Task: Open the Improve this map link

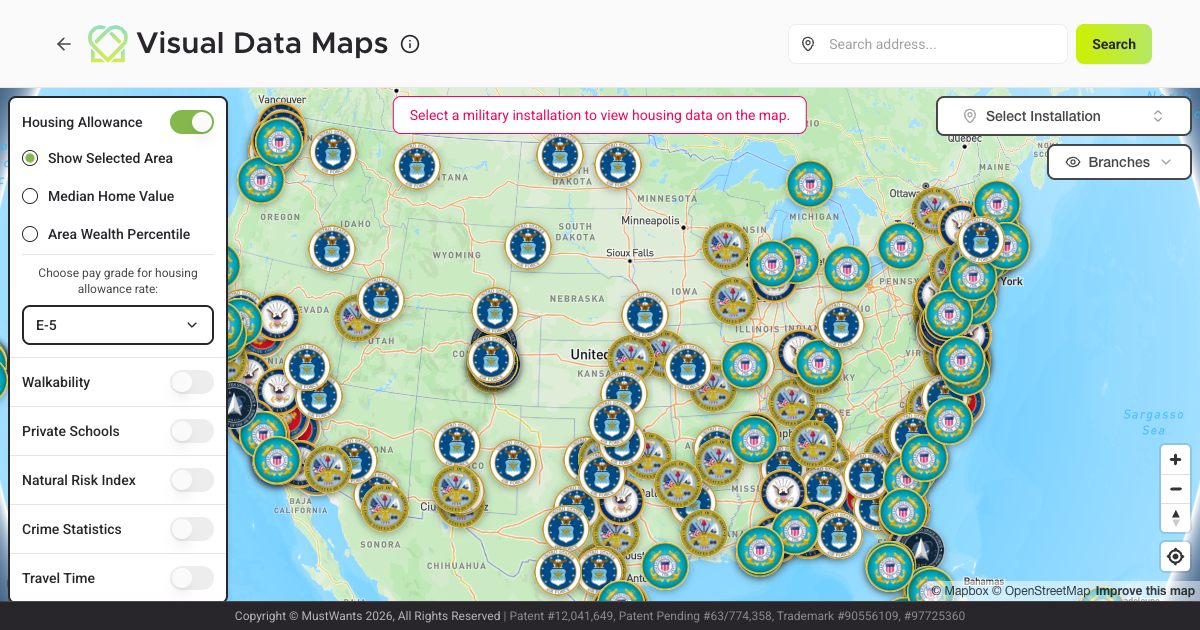Action: coord(1145,591)
